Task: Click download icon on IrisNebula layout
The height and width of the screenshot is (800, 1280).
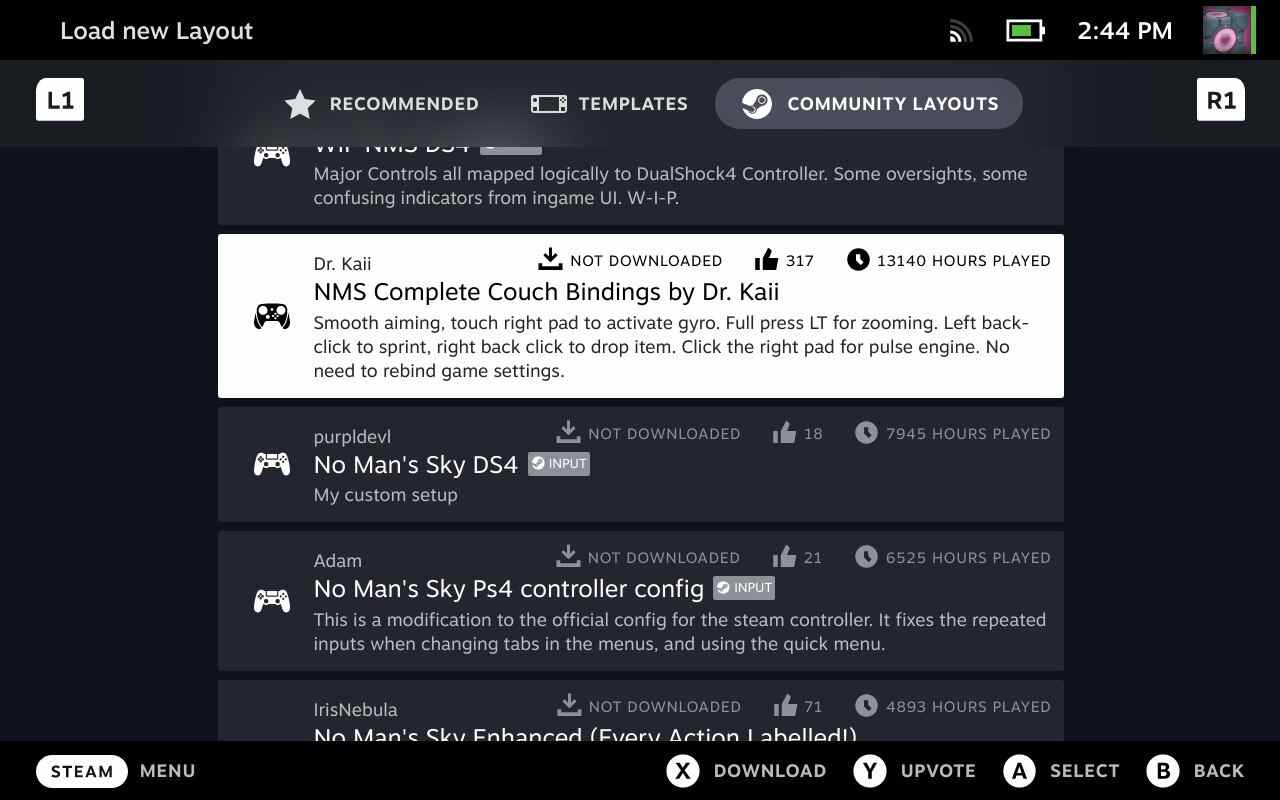Action: point(569,706)
